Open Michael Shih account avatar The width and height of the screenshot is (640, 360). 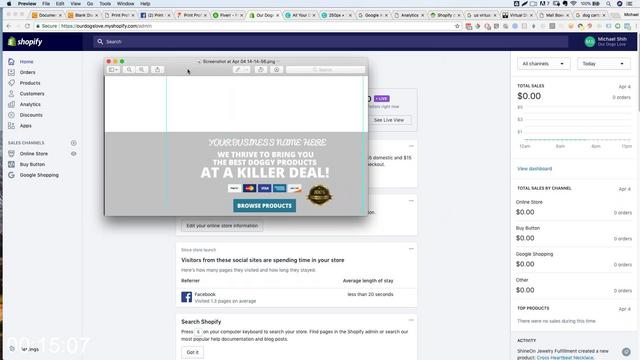pos(589,42)
